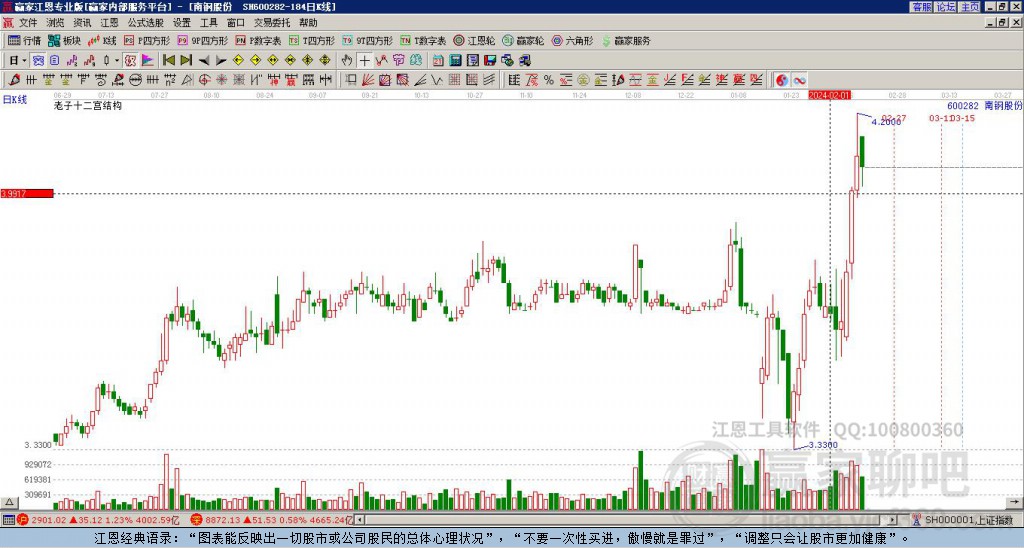The image size is (1024, 548).
Task: Click the scrollbar left arrow
Action: [359, 520]
